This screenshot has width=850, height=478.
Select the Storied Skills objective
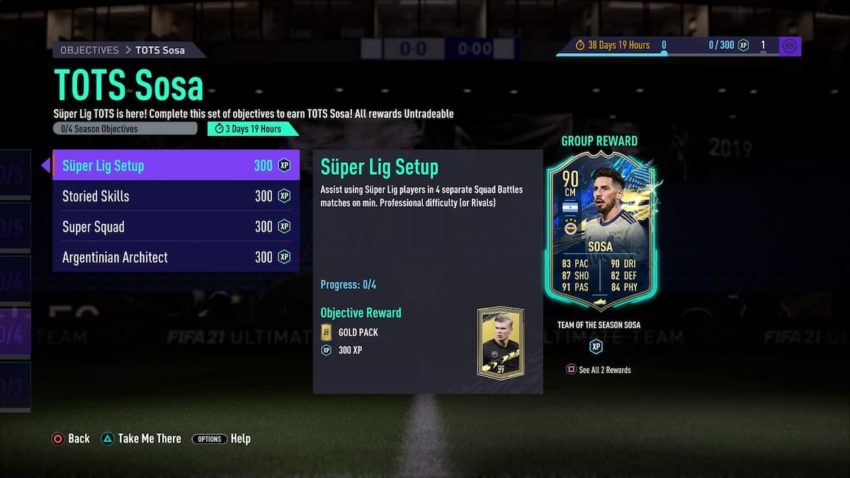(x=176, y=196)
